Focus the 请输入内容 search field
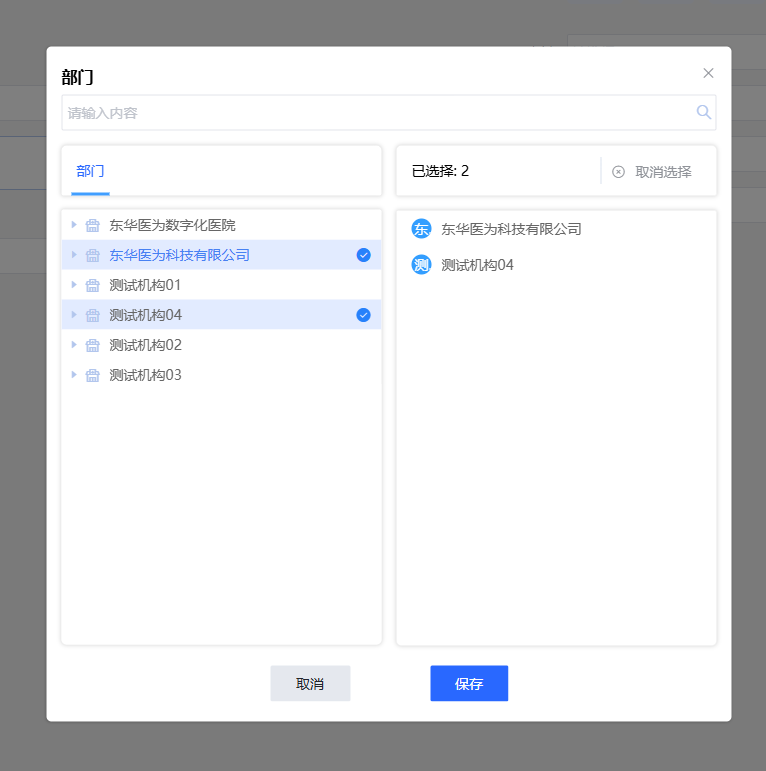 (x=375, y=113)
